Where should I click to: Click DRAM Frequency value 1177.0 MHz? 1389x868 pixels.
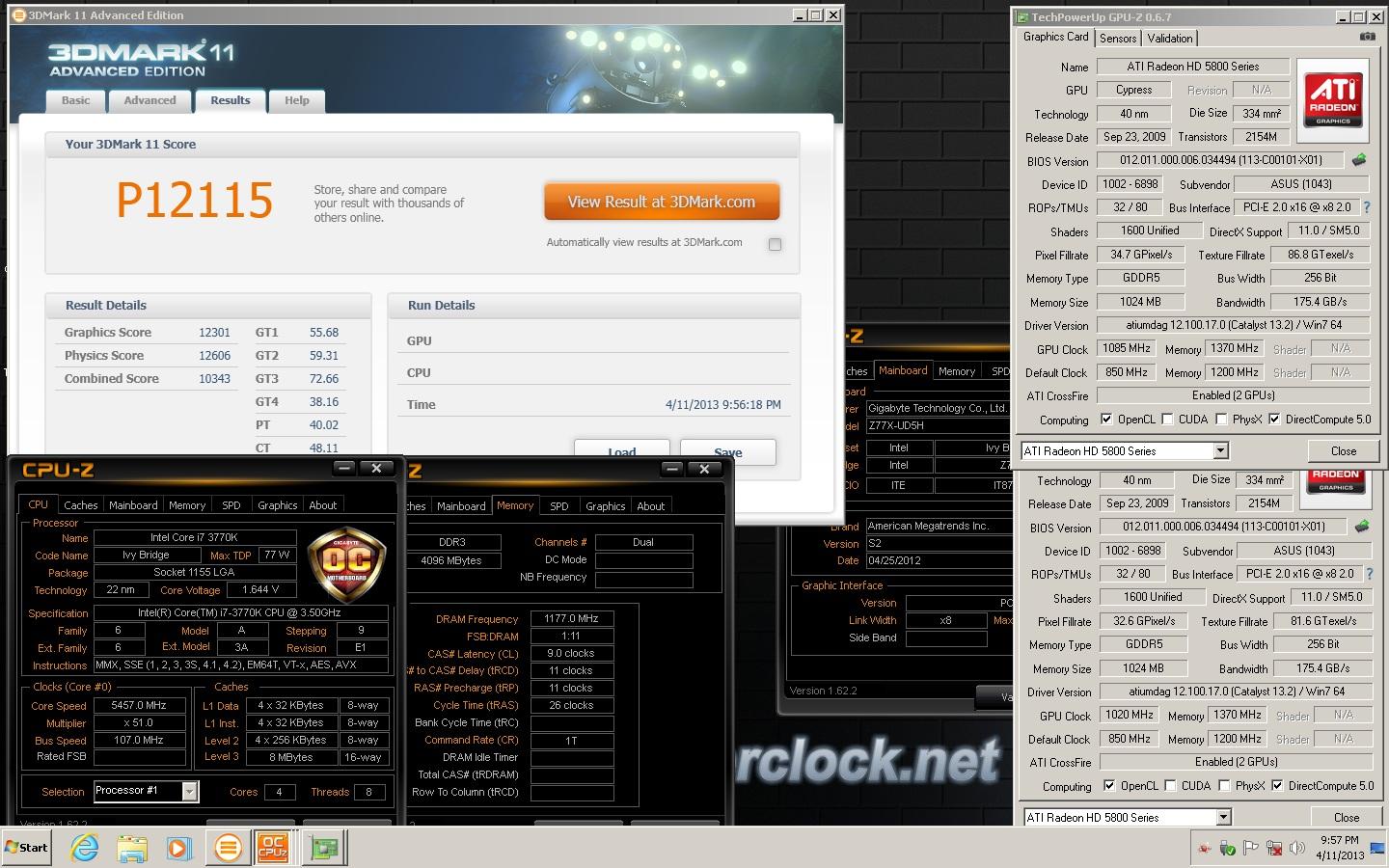point(571,618)
